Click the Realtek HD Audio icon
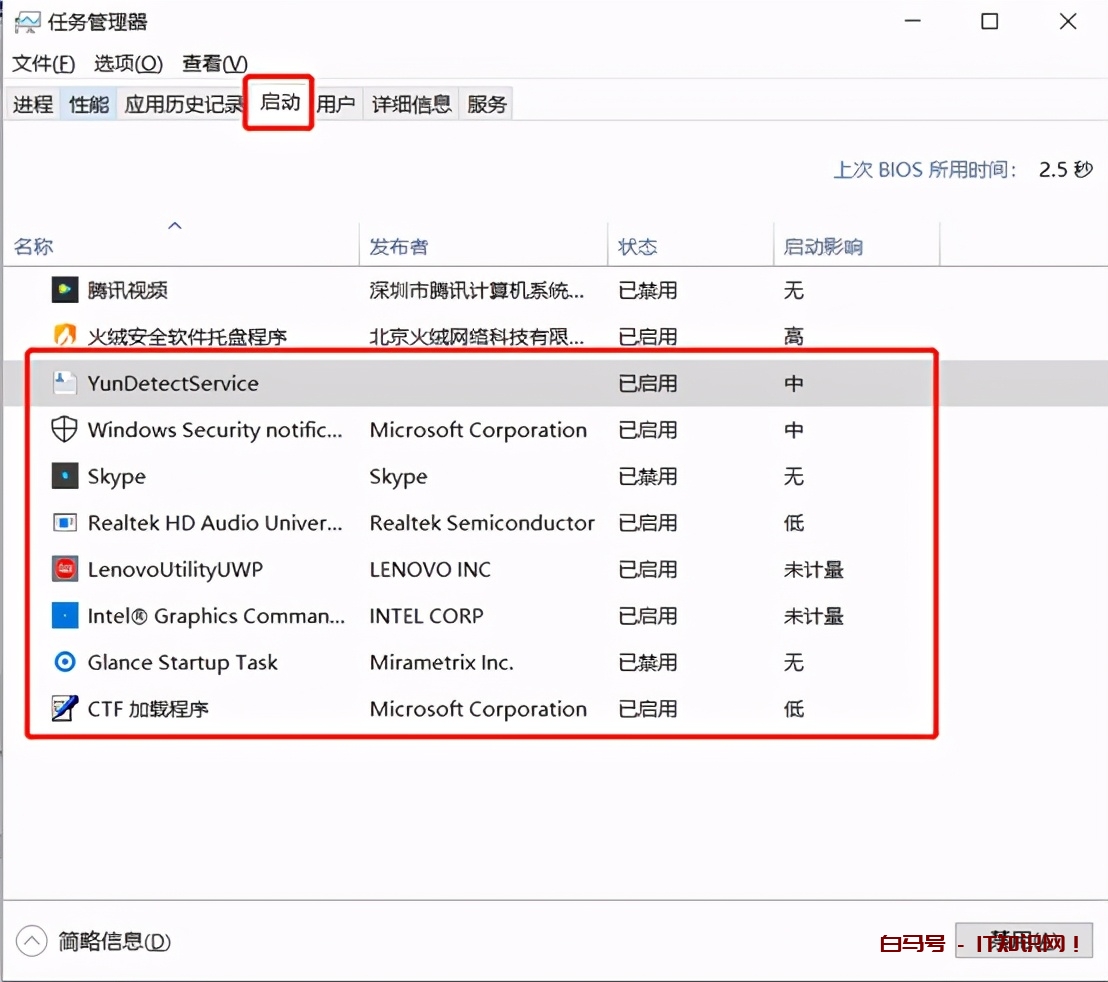This screenshot has height=982, width=1108. click(x=62, y=523)
